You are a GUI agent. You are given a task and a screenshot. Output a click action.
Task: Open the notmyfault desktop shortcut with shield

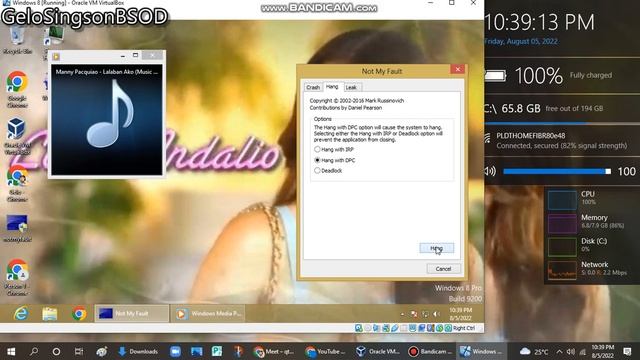tap(17, 228)
